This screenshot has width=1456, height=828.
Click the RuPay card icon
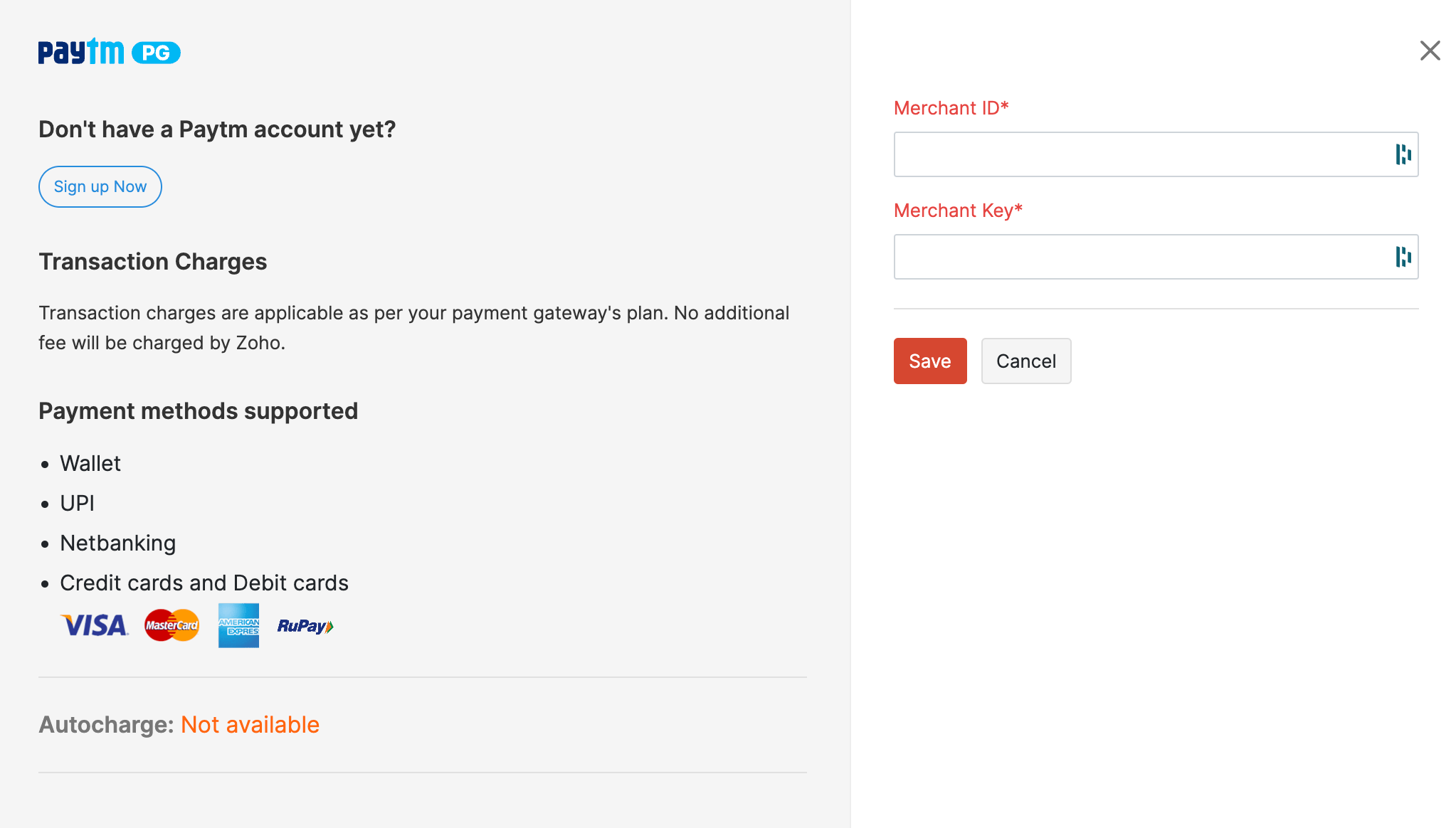305,625
